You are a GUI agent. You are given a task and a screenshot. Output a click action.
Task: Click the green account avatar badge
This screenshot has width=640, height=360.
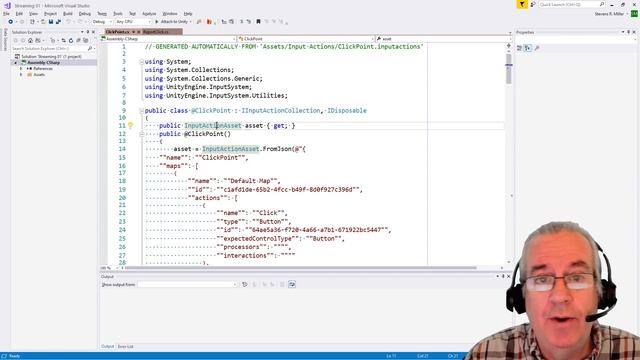click(634, 14)
